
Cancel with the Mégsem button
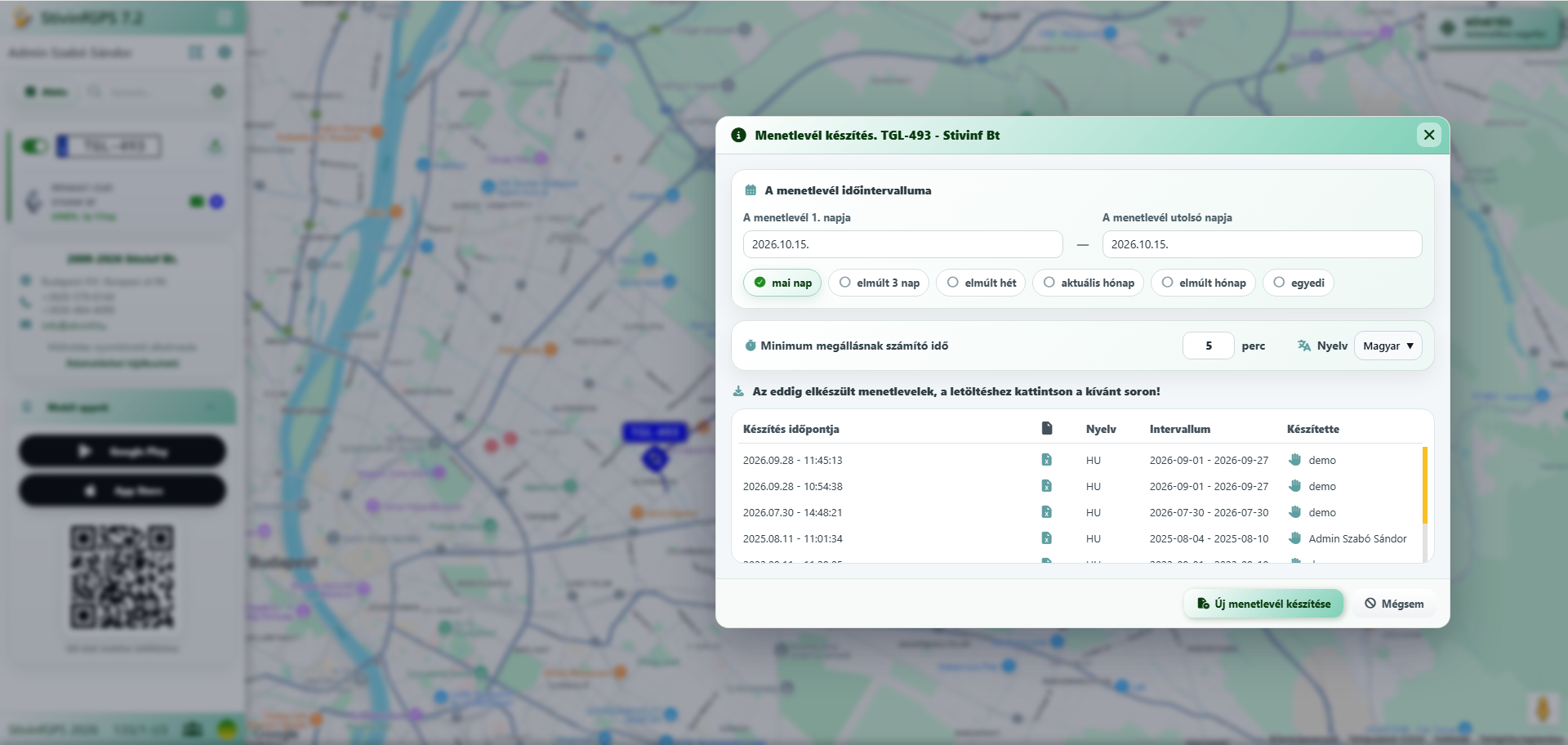1393,604
